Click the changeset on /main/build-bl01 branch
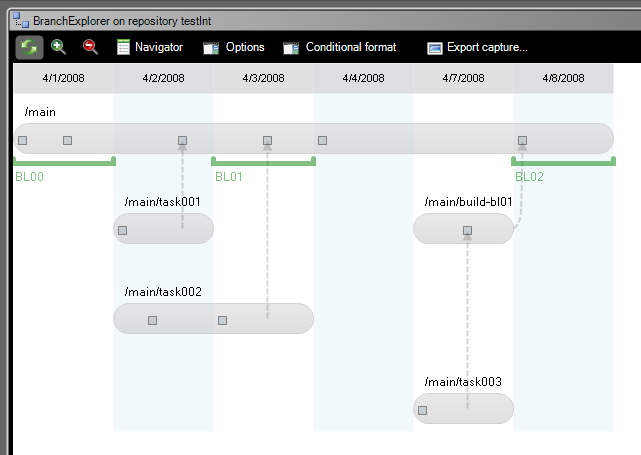The width and height of the screenshot is (641, 455). point(467,231)
